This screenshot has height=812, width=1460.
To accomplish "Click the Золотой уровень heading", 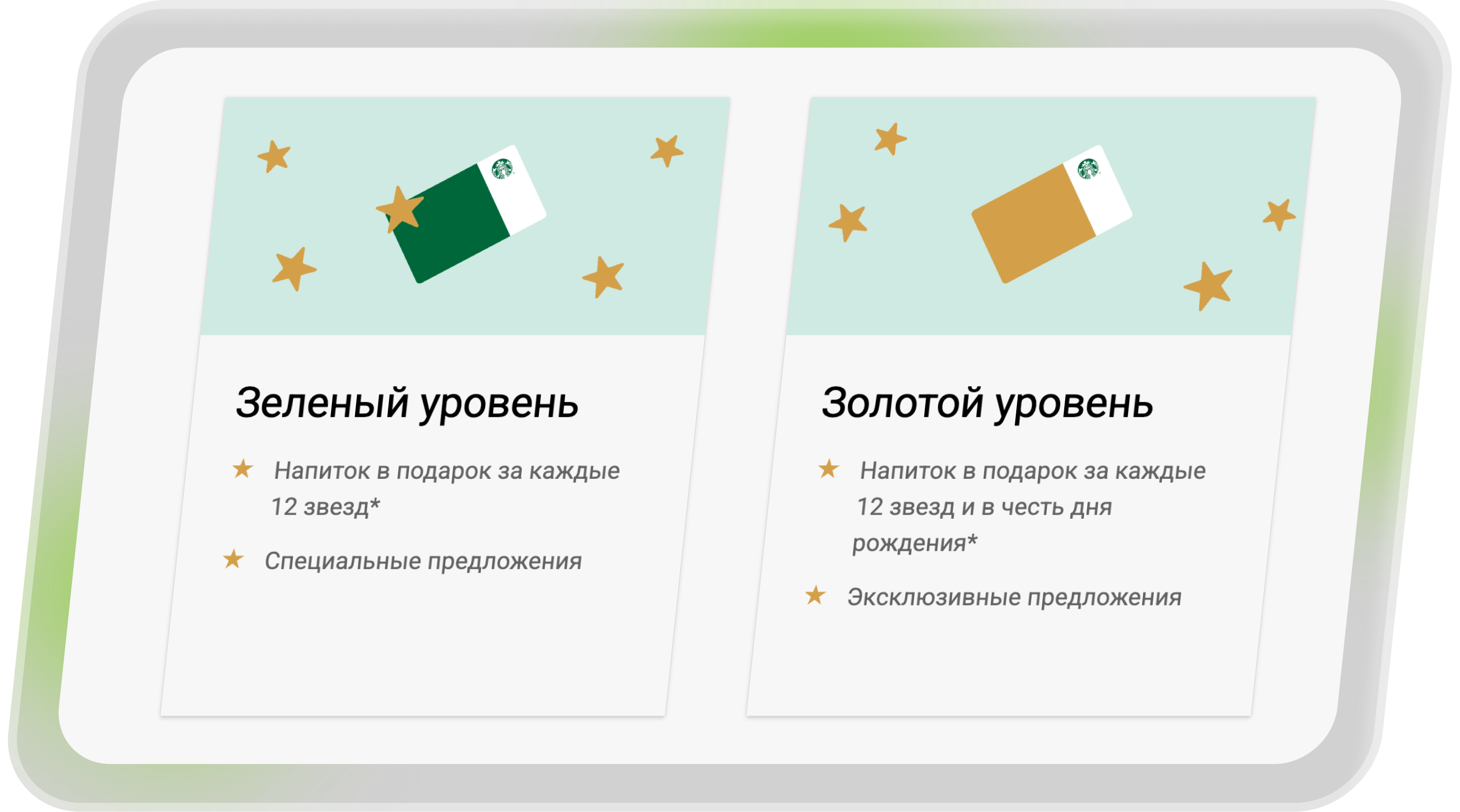I will tap(987, 403).
